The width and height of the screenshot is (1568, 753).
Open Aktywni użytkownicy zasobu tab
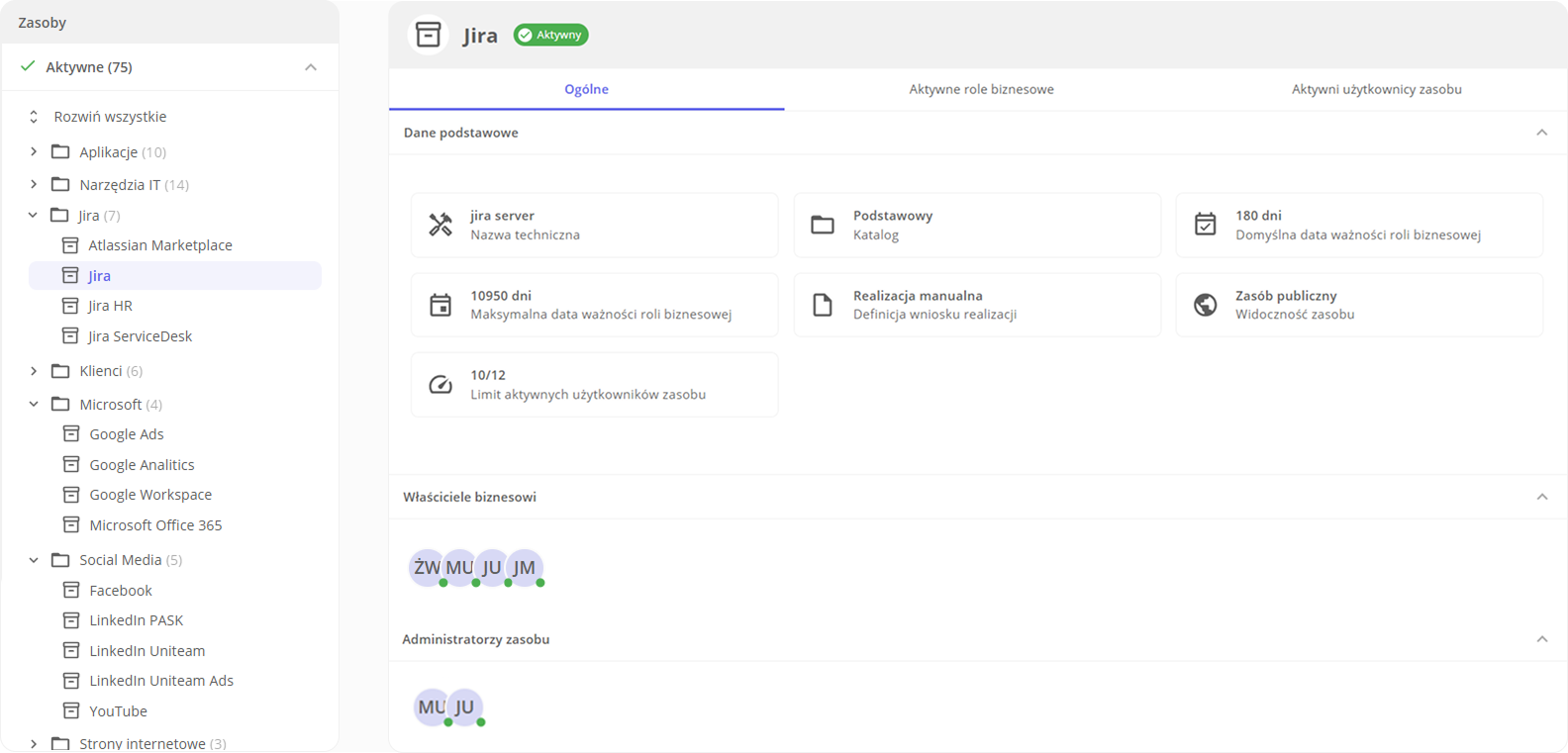click(x=1376, y=89)
